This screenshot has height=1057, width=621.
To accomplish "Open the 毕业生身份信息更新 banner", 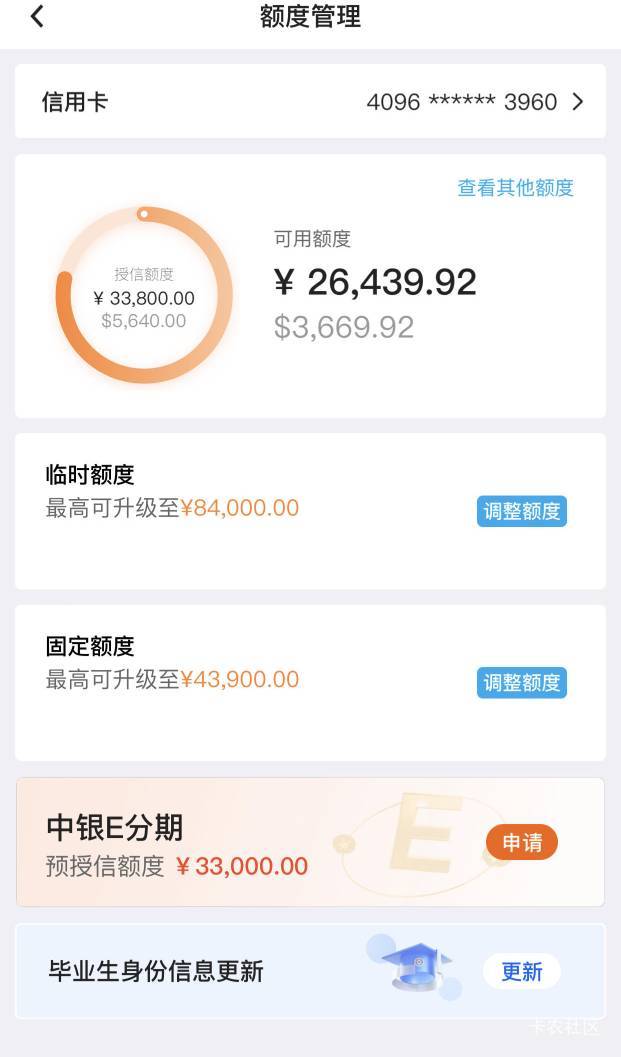I will tap(310, 971).
